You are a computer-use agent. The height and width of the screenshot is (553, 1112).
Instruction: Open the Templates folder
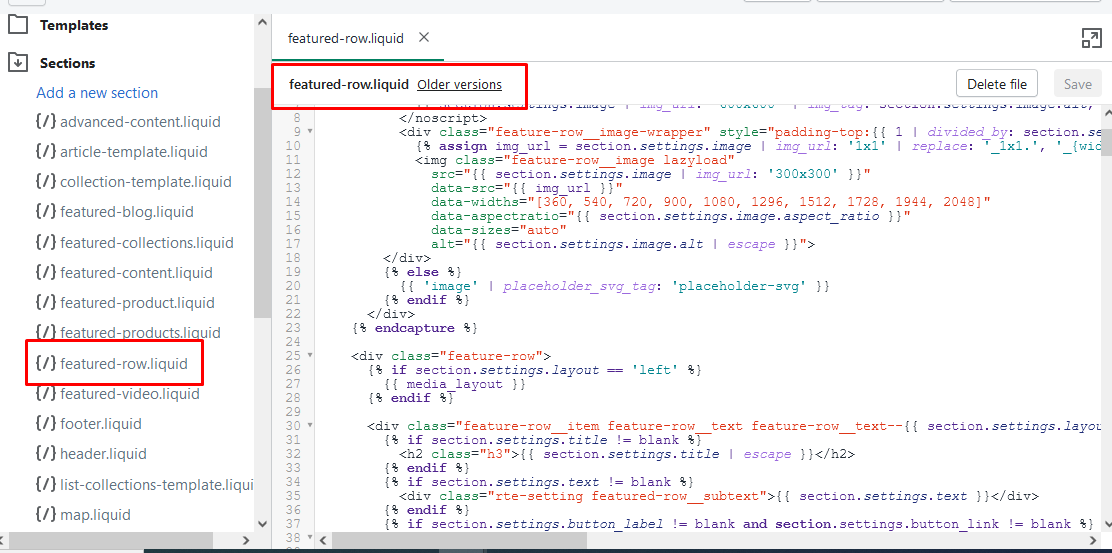(x=18, y=25)
